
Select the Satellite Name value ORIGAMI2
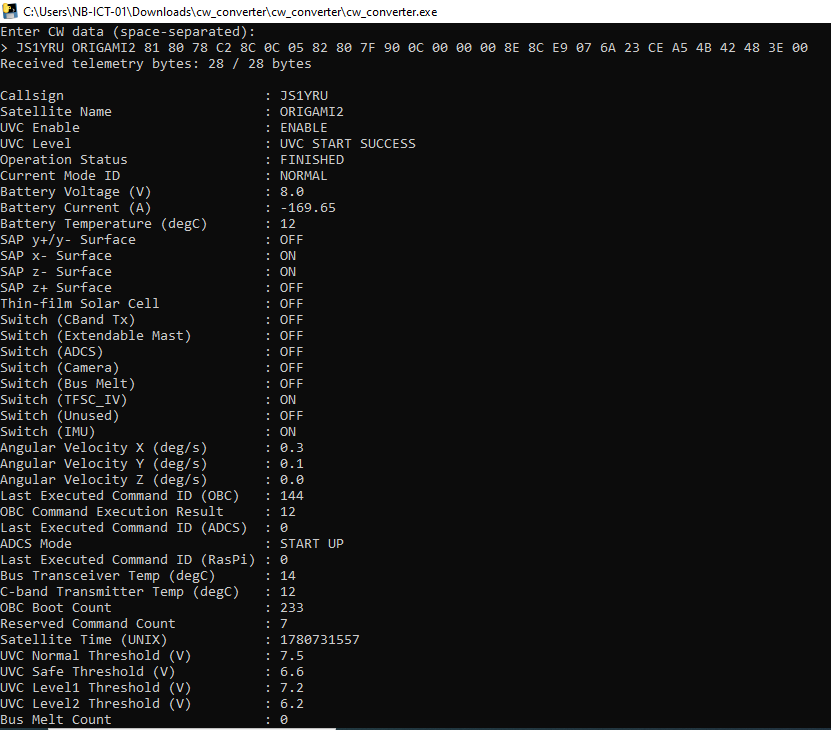(312, 112)
